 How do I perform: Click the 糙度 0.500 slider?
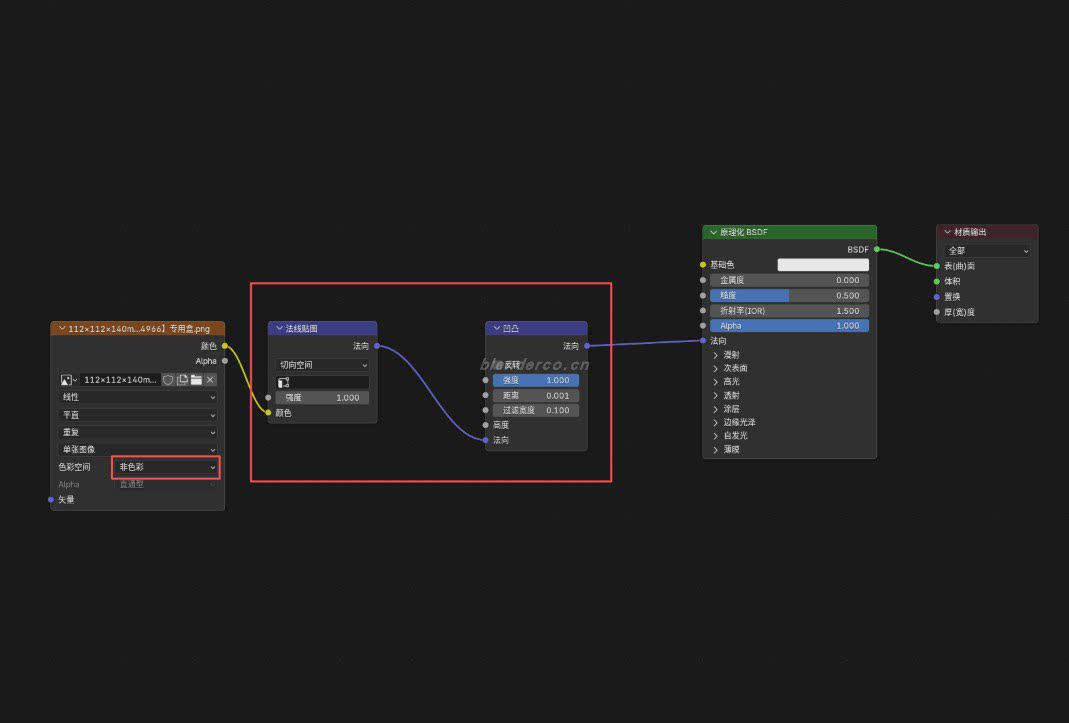click(x=789, y=295)
